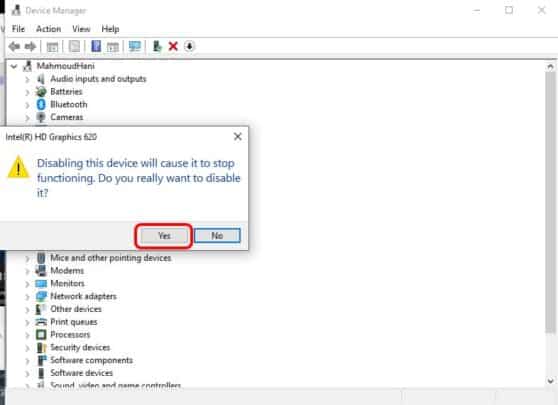
Task: Select the Monitors tree item
Action: pos(67,284)
